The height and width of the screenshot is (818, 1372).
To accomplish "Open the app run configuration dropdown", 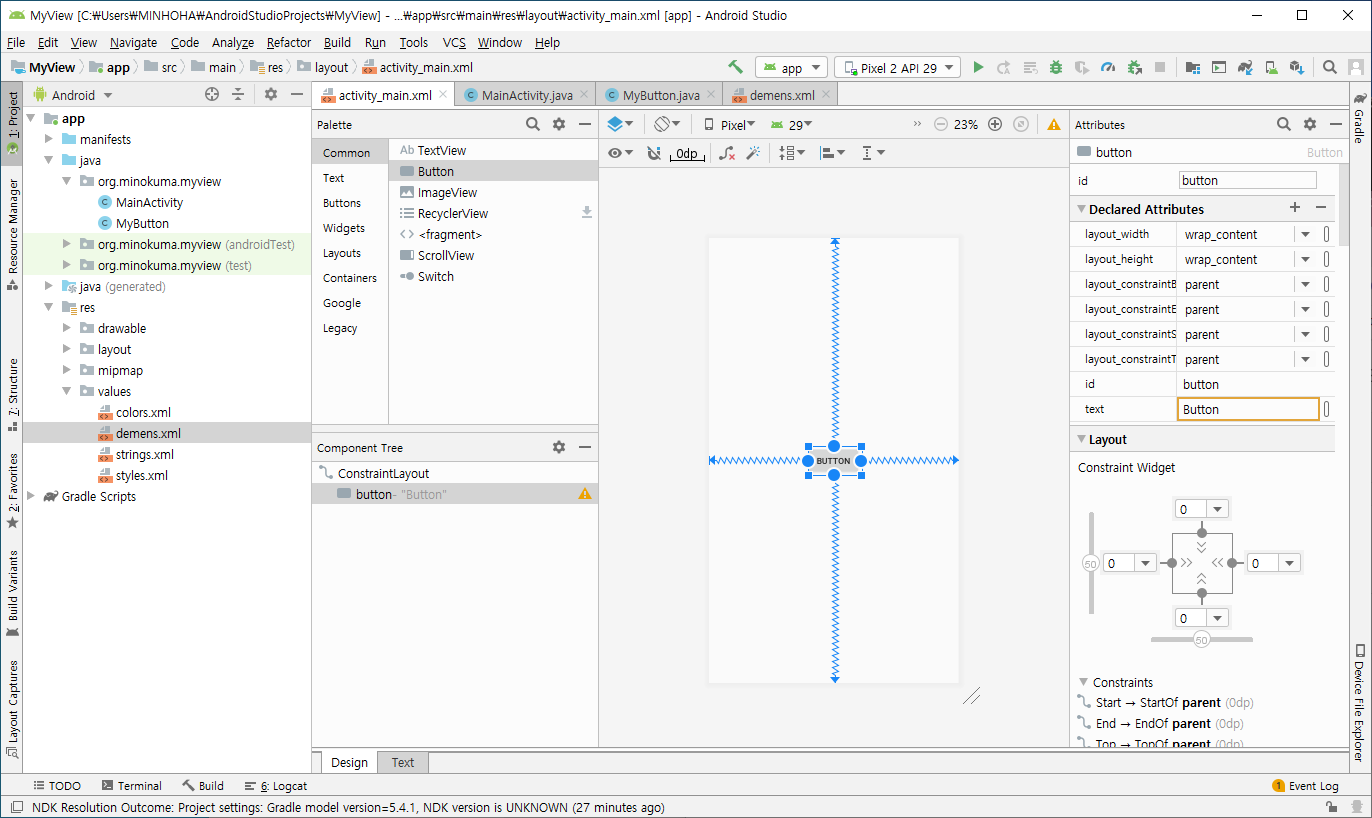I will pyautogui.click(x=791, y=68).
